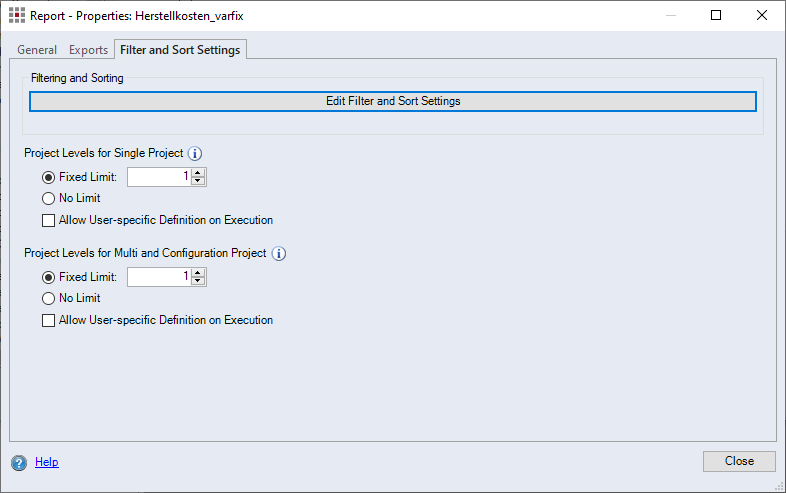This screenshot has width=786, height=493.
Task: Tick user-specific definition checkbox for Multi and Configuration Project
Action: [48, 320]
